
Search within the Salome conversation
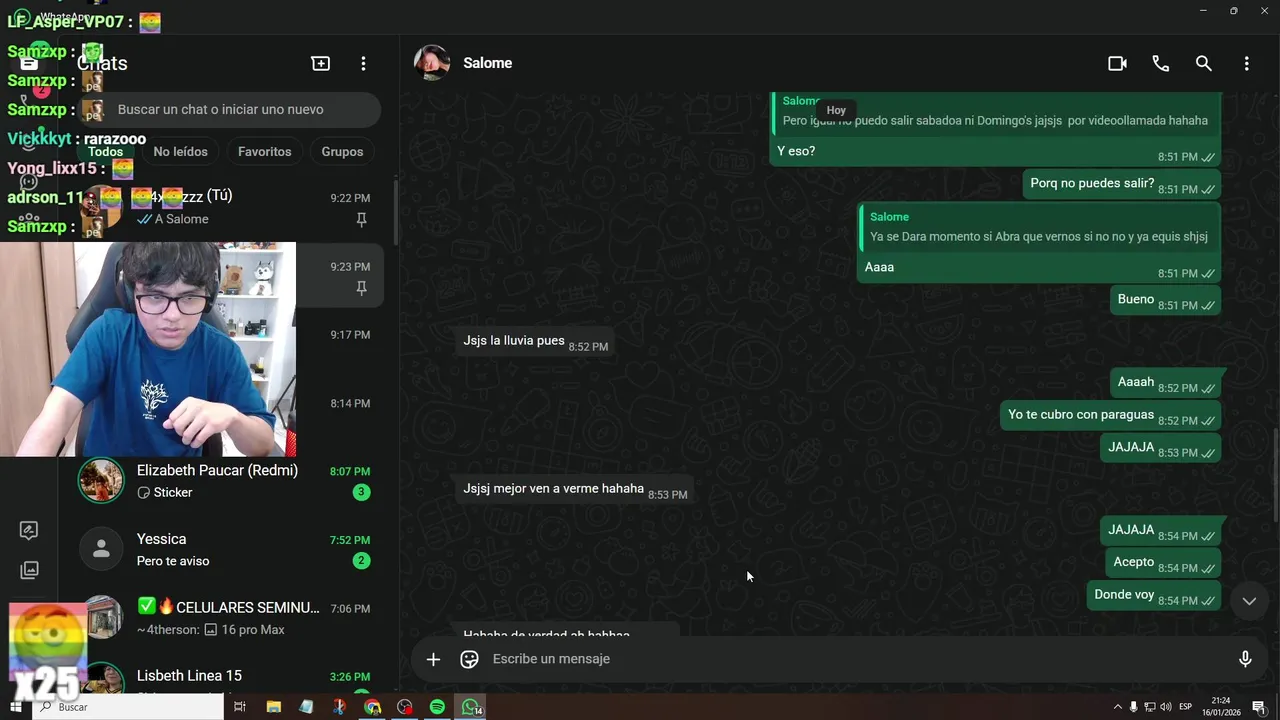tap(1204, 63)
